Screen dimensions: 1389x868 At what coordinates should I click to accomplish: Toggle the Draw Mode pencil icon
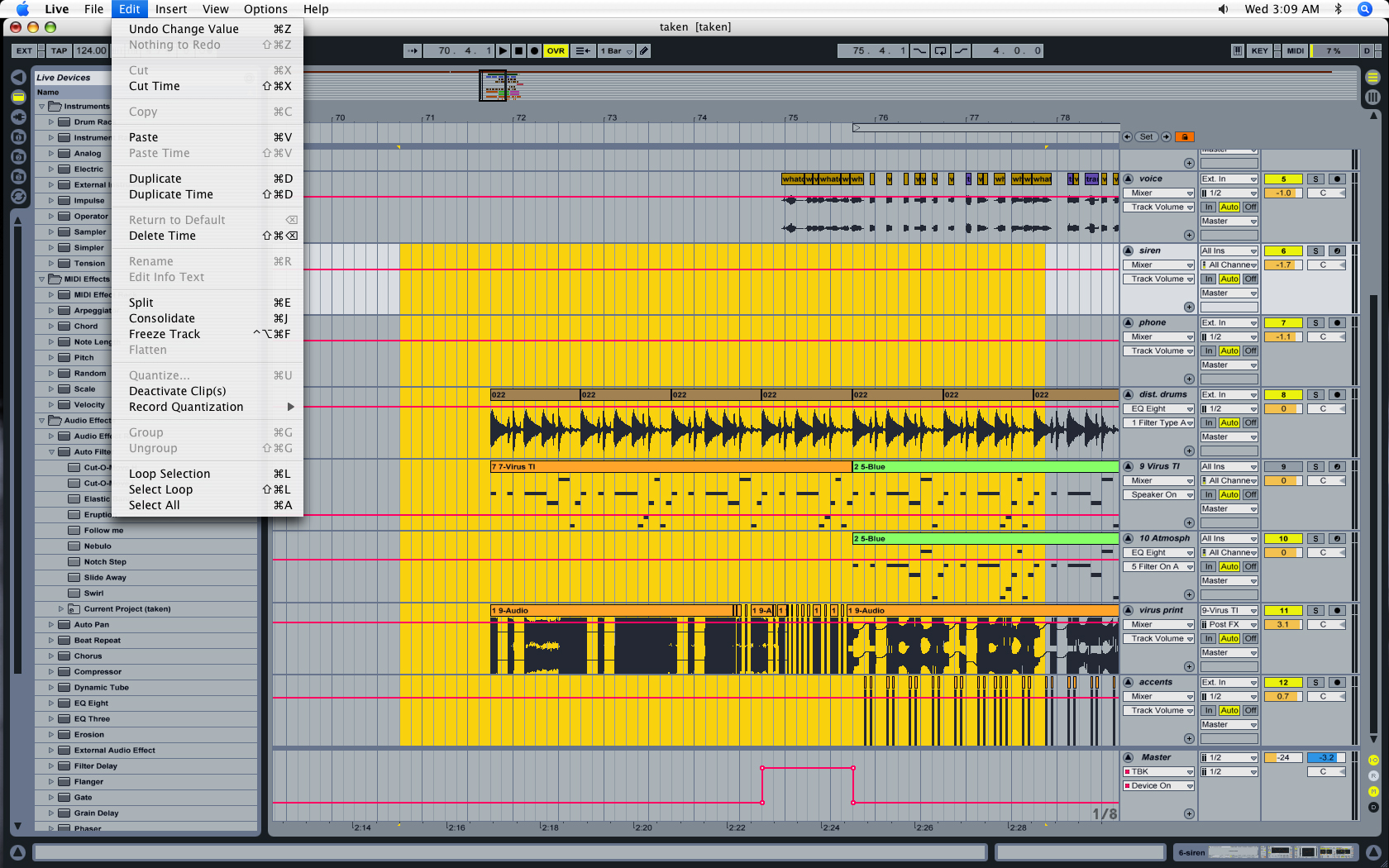[x=644, y=50]
